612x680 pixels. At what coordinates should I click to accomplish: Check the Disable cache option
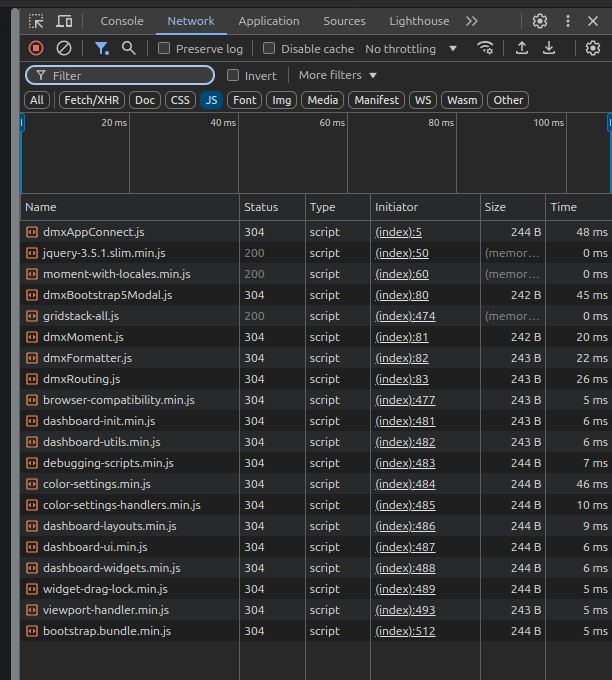pos(269,49)
